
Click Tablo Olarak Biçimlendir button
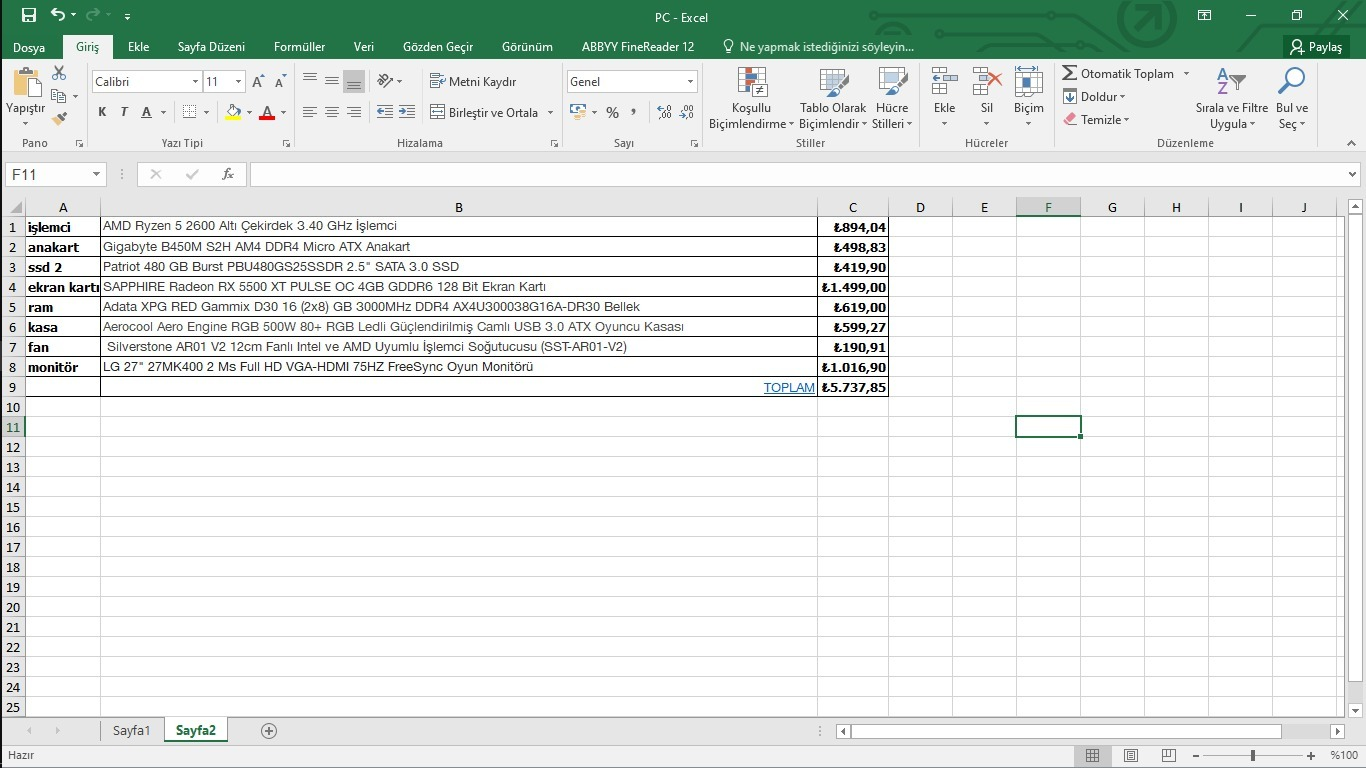[x=833, y=99]
